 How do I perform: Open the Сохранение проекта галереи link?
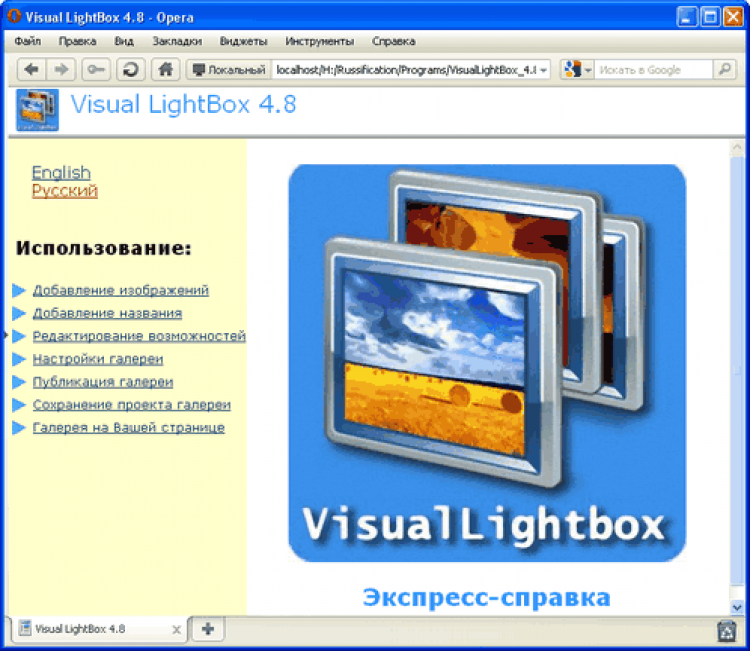(x=132, y=405)
